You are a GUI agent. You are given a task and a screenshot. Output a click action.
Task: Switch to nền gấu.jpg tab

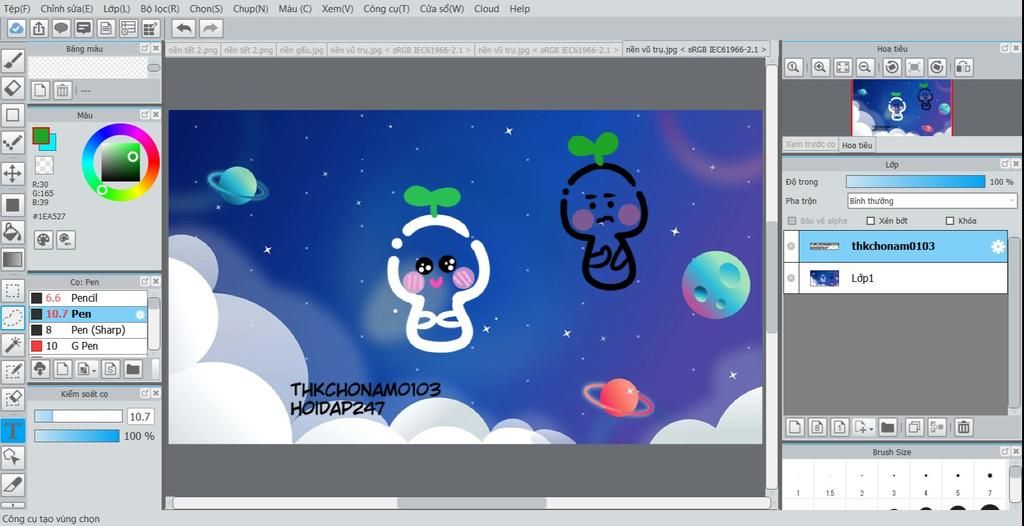[x=300, y=50]
